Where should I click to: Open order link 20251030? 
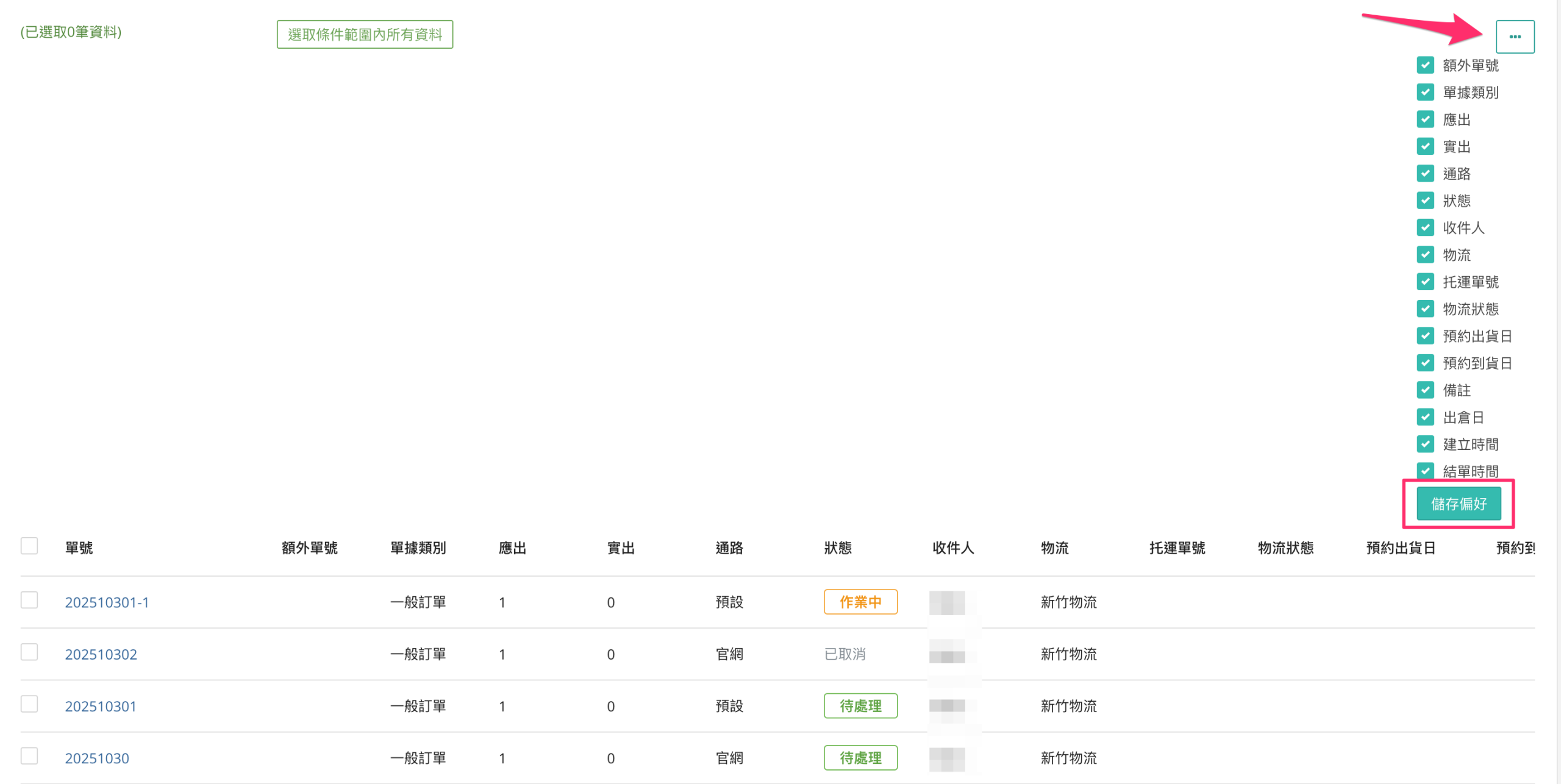[97, 758]
